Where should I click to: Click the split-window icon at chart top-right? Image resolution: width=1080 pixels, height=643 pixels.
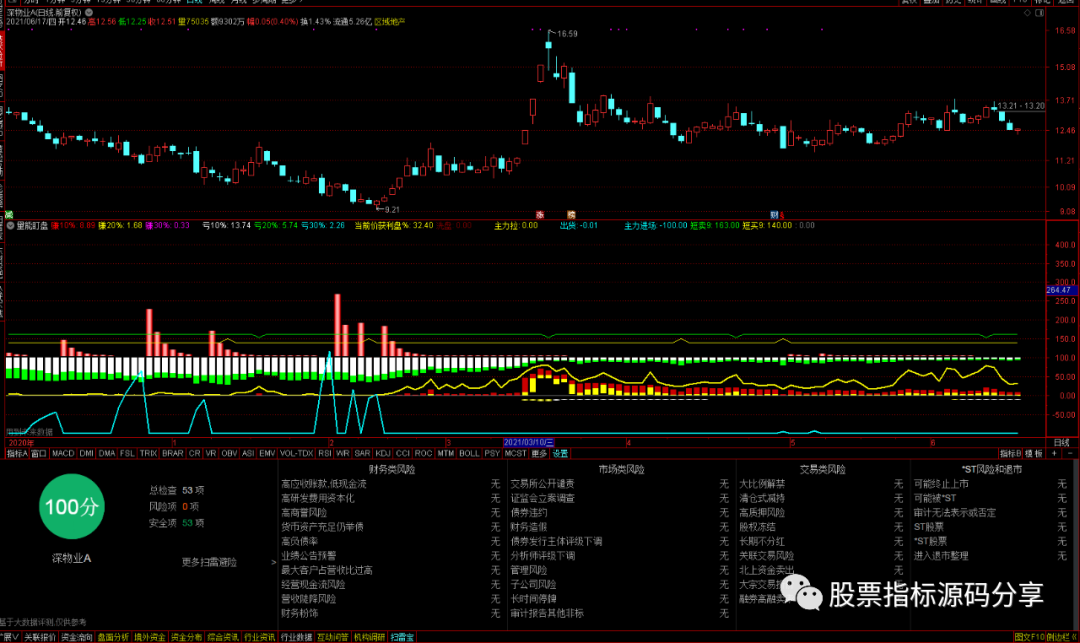(x=1039, y=12)
